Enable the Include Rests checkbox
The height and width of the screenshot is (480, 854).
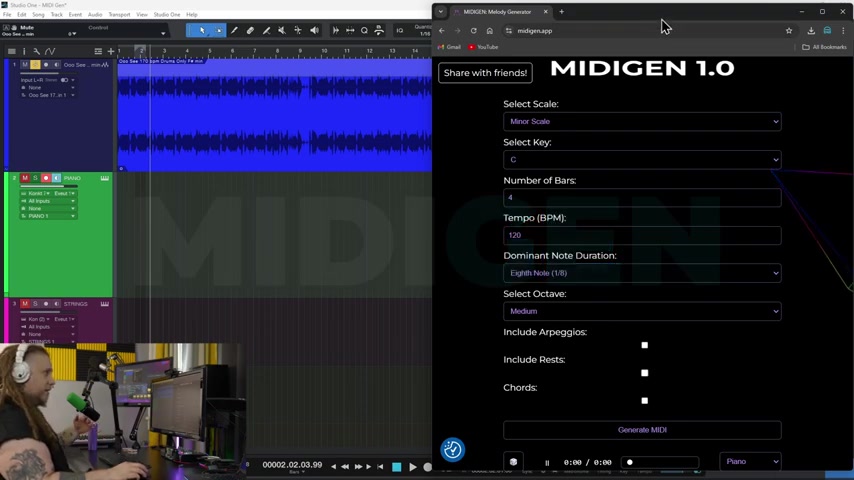644,373
